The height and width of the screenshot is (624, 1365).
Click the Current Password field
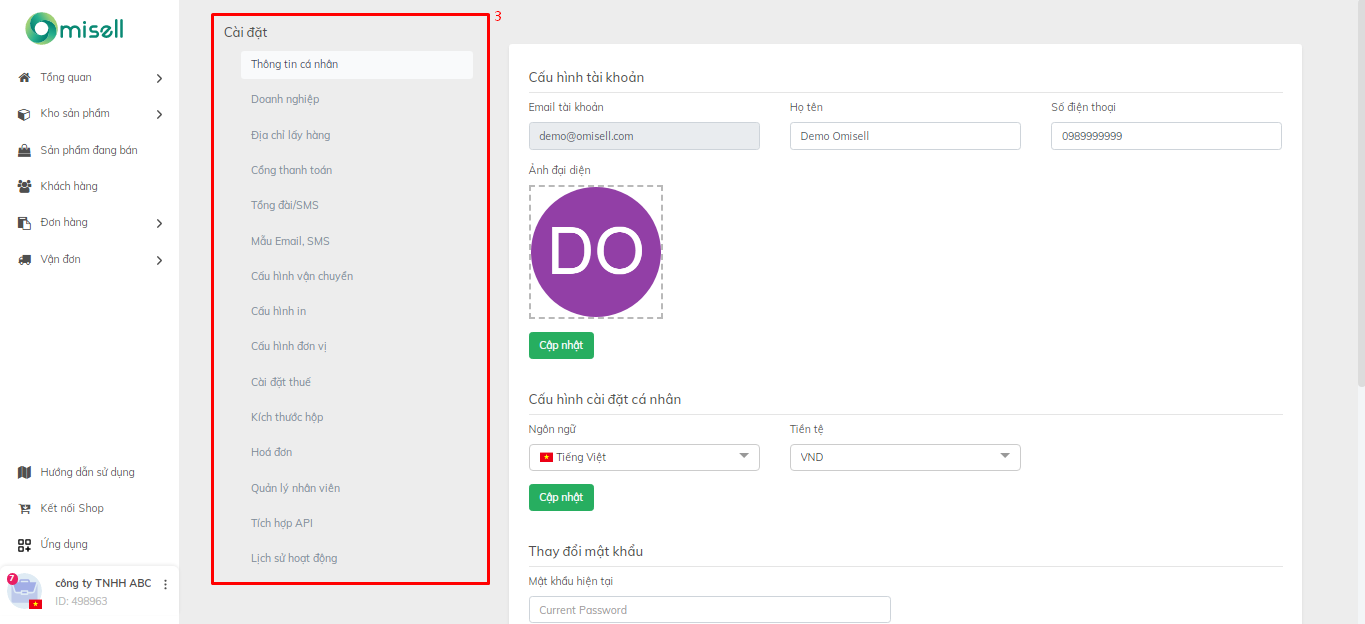pos(709,609)
